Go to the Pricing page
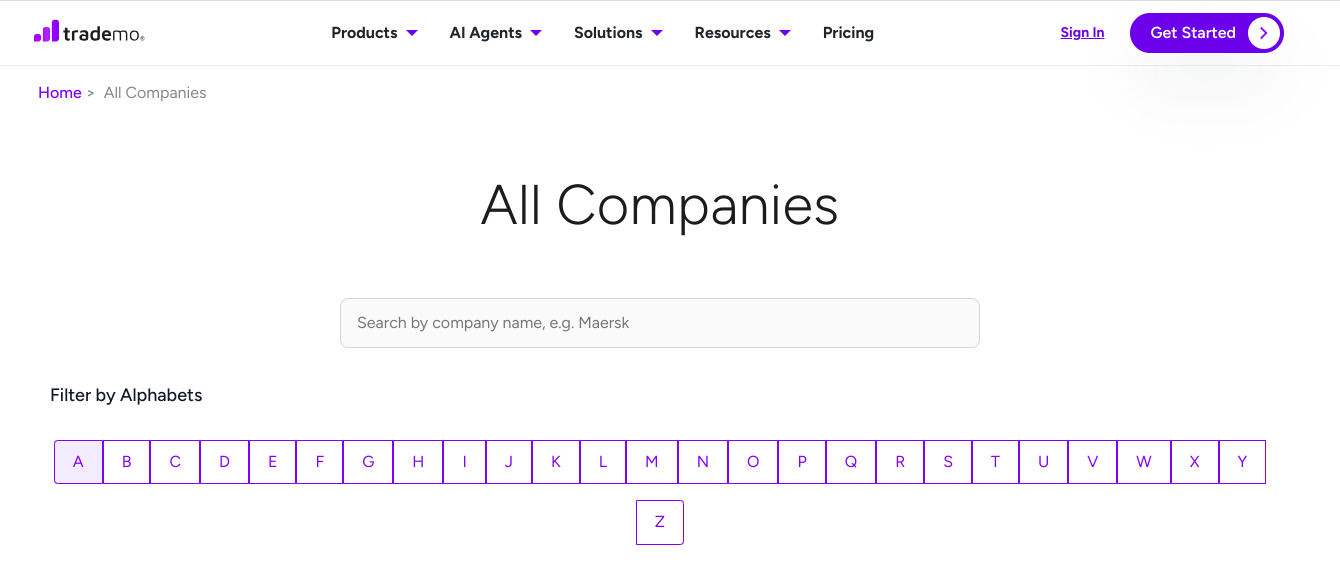Screen dimensions: 1340x582 click(x=848, y=33)
